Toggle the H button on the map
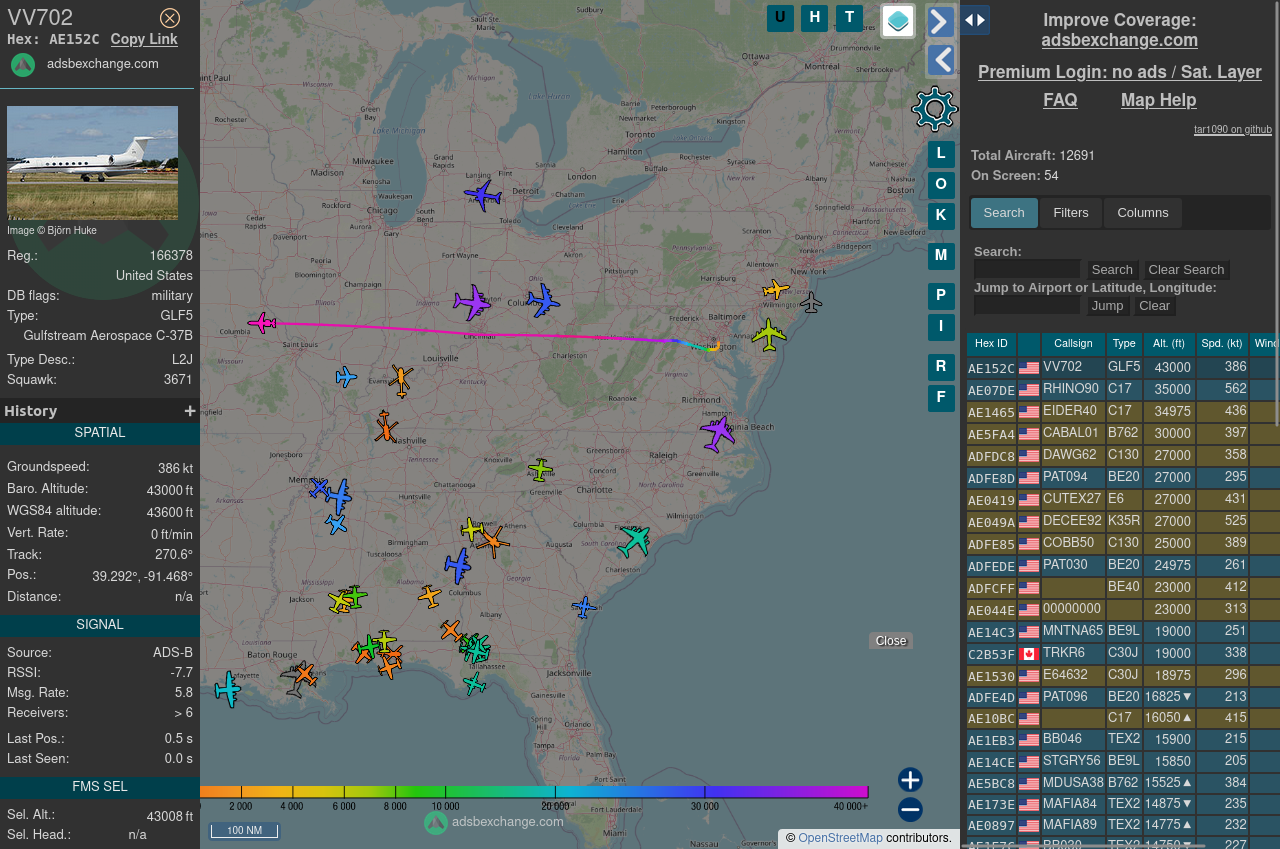Screen dimensions: 1280x849 [x=814, y=18]
